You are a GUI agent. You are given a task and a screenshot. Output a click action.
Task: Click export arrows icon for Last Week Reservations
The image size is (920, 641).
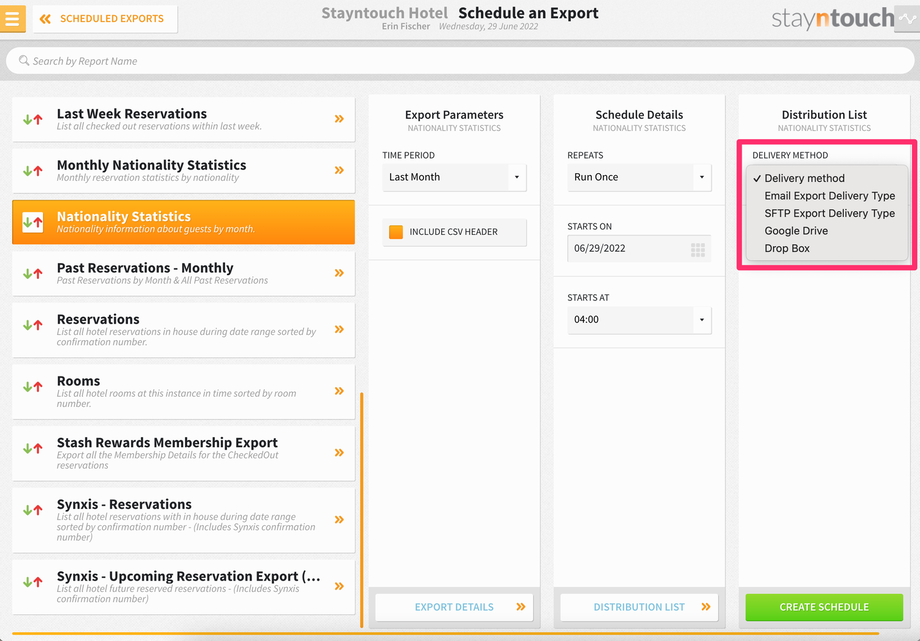(x=33, y=119)
